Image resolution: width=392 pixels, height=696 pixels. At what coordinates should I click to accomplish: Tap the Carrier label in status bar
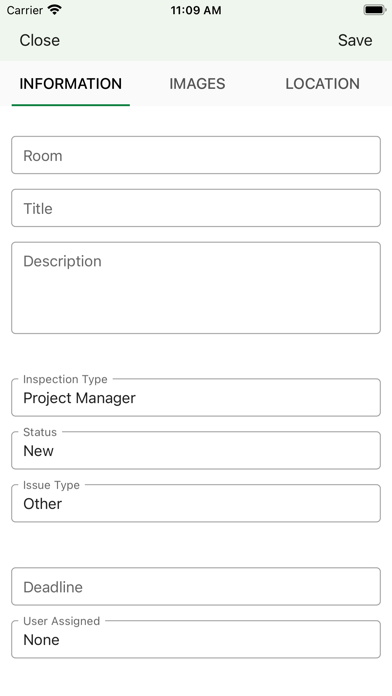click(24, 10)
